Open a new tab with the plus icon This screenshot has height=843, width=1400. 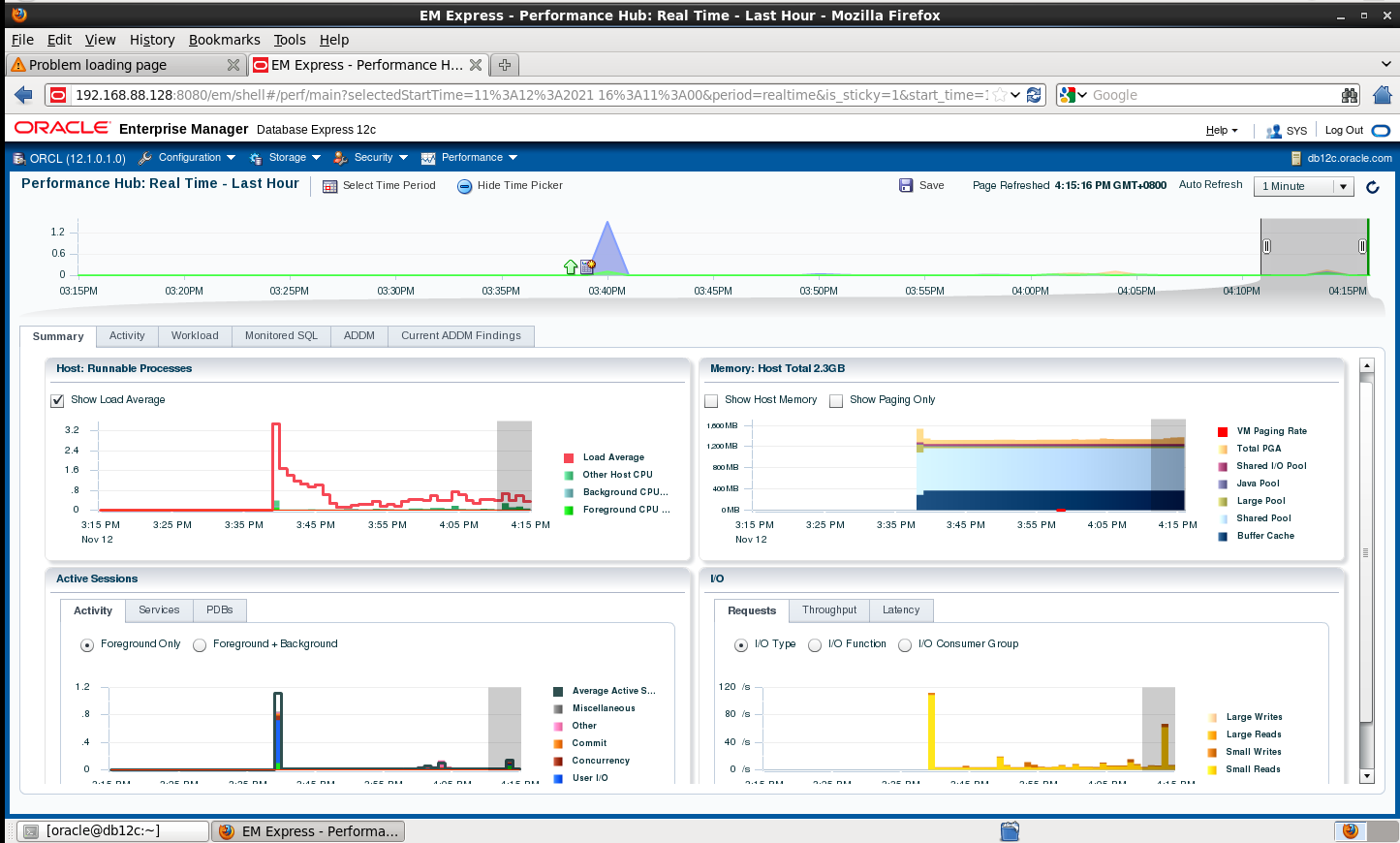(x=505, y=65)
